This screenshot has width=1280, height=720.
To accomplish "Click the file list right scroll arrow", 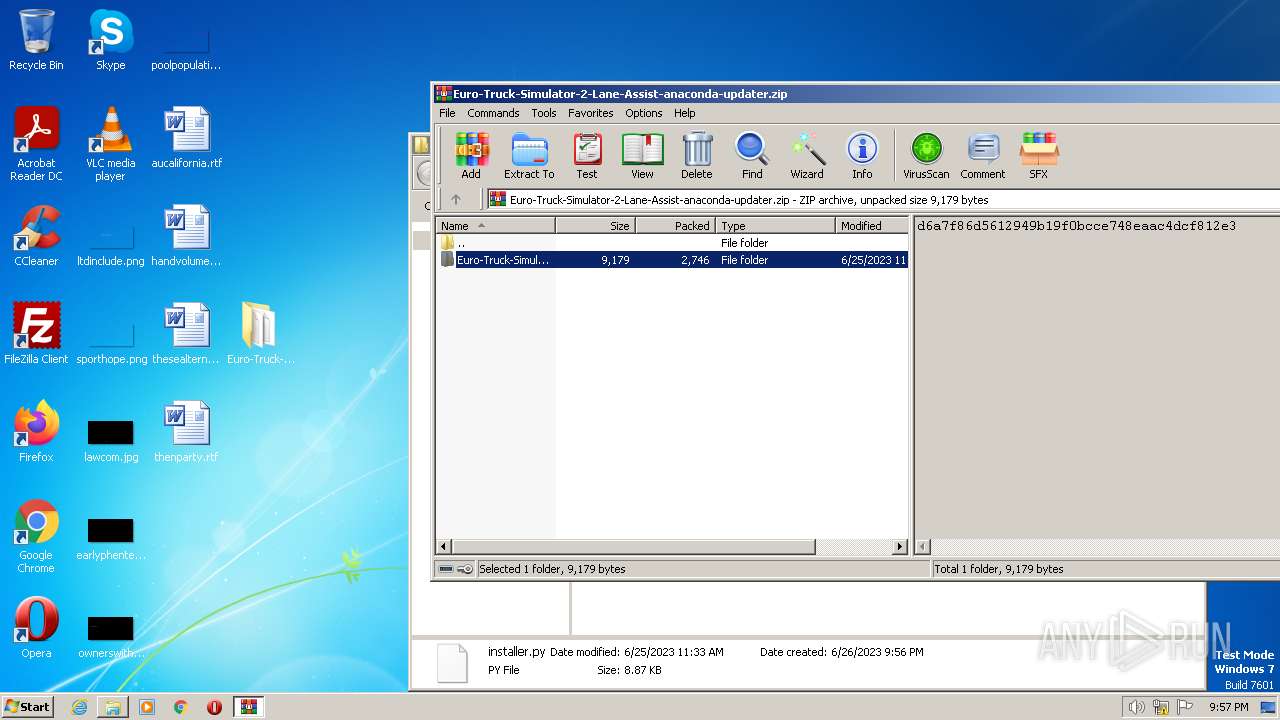I will click(900, 547).
